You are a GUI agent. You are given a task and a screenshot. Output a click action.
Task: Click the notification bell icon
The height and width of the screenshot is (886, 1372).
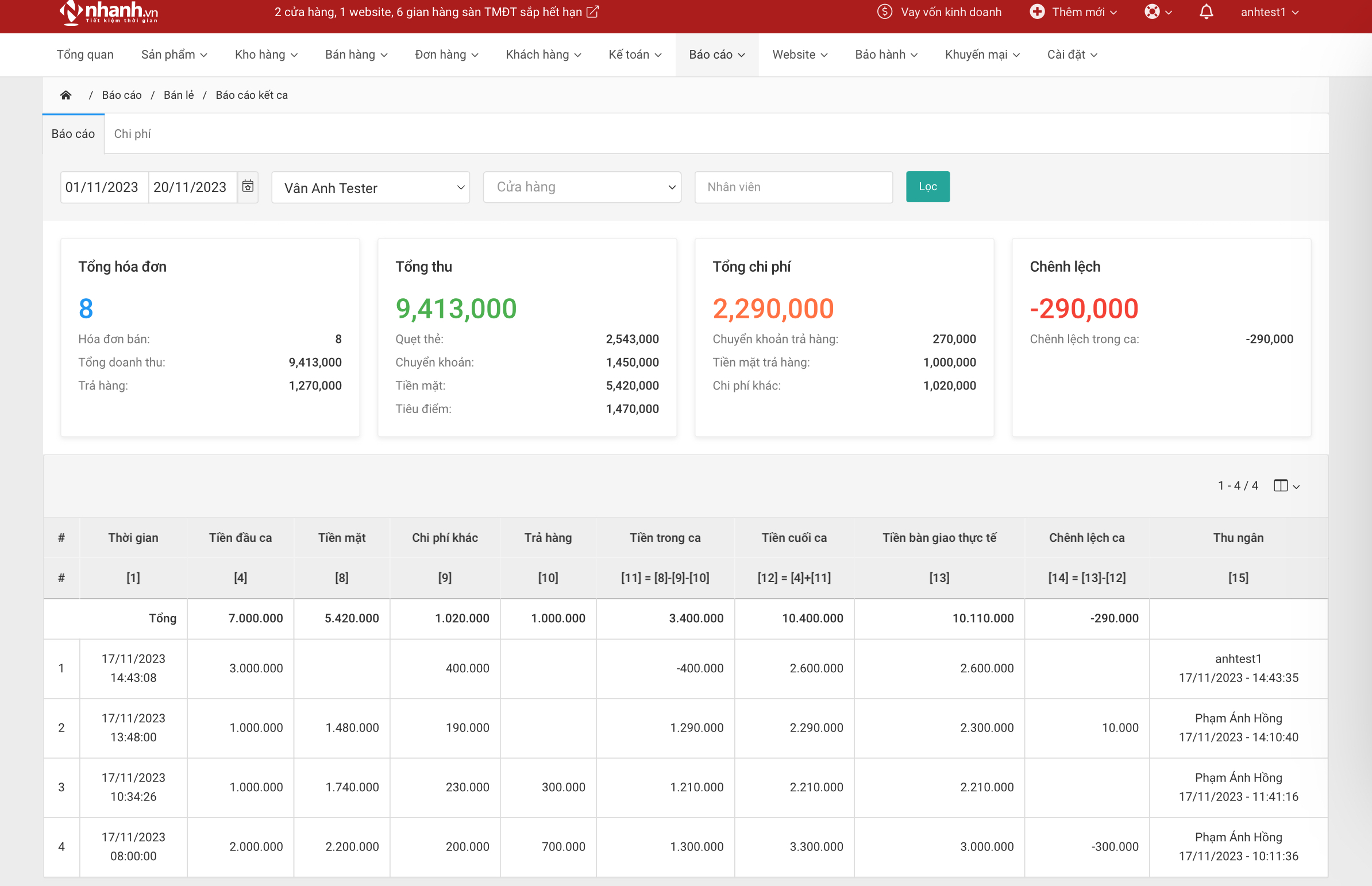point(1207,12)
